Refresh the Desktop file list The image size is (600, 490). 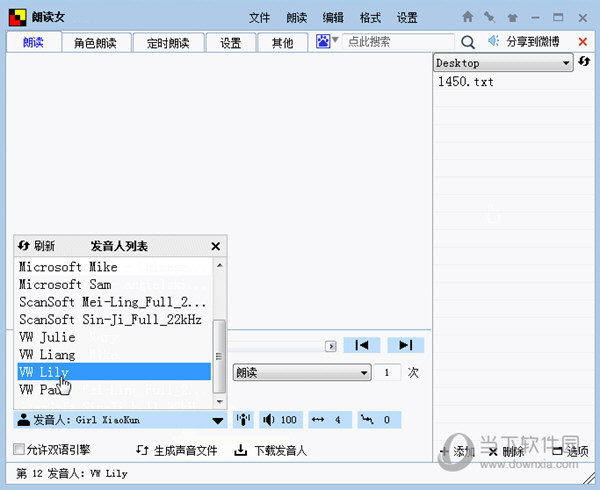coord(584,61)
